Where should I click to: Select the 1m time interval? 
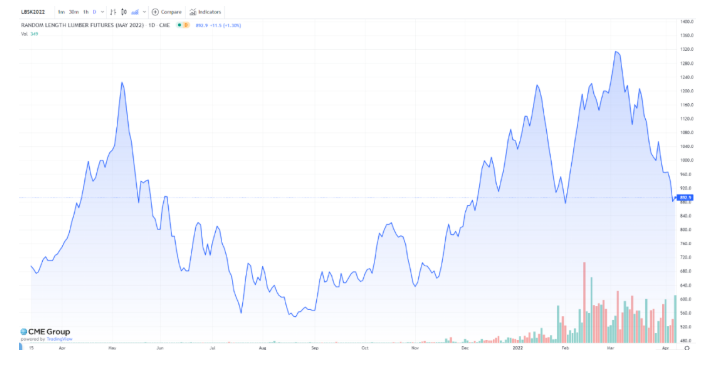tap(62, 12)
